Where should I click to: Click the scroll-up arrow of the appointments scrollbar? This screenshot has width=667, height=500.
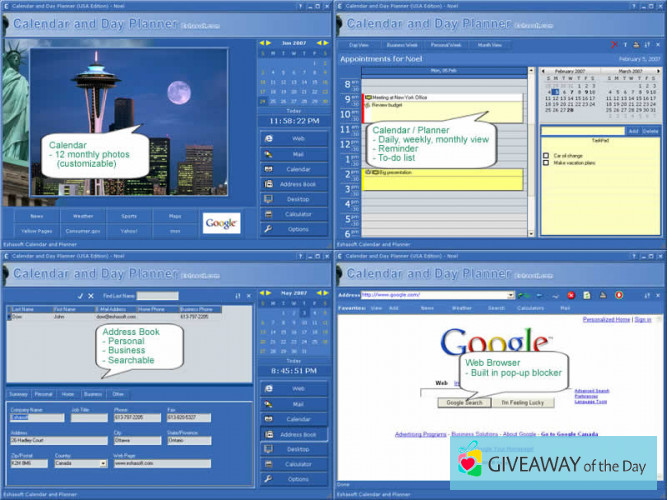[531, 70]
